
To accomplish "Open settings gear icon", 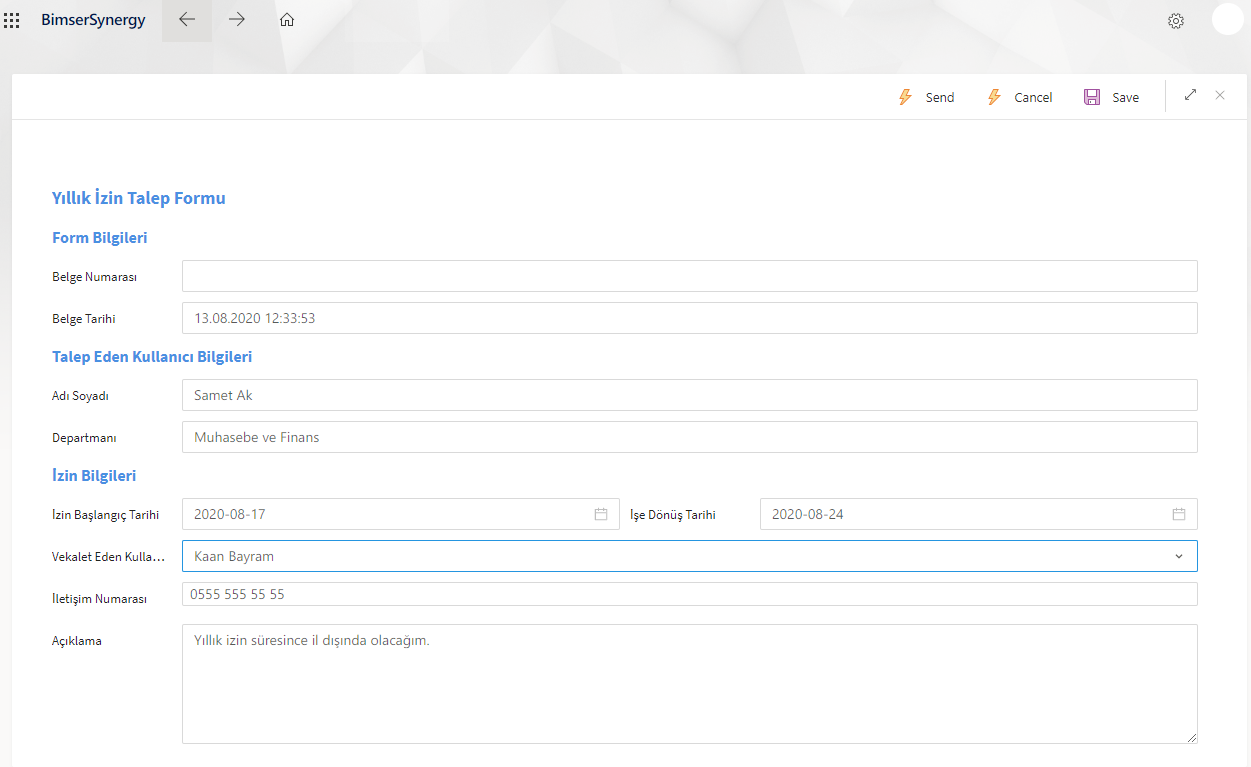I will 1176,21.
